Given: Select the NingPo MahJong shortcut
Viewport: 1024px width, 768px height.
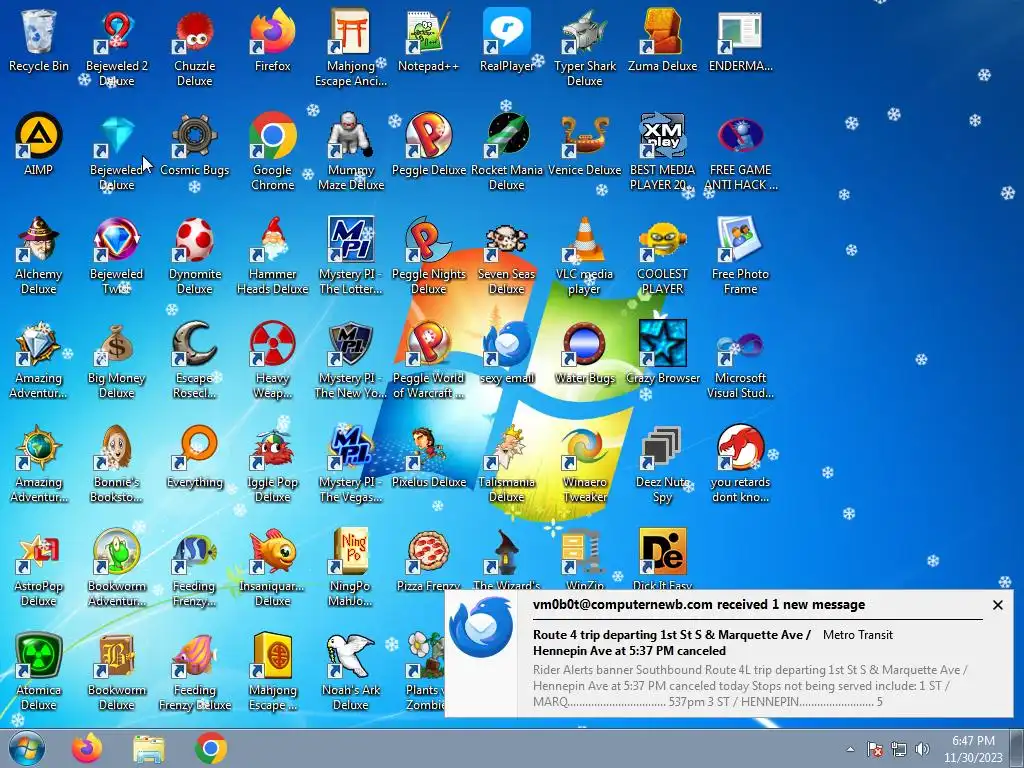Looking at the screenshot, I should click(x=351, y=568).
